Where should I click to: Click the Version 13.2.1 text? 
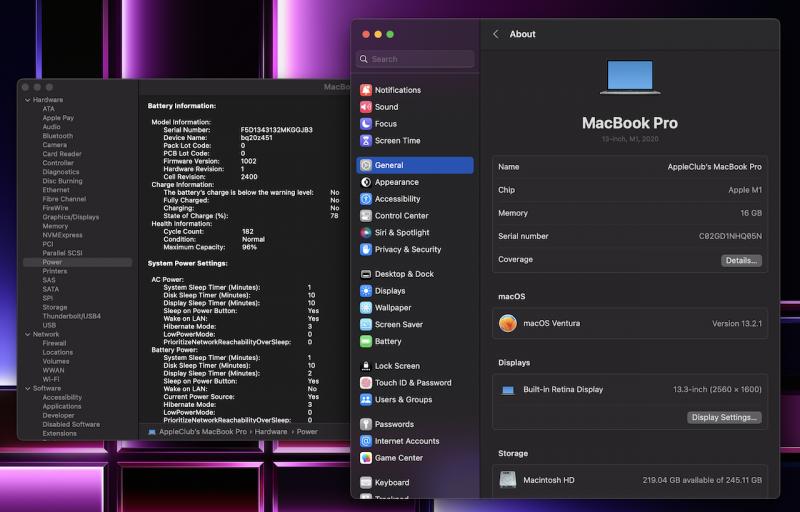coord(737,323)
